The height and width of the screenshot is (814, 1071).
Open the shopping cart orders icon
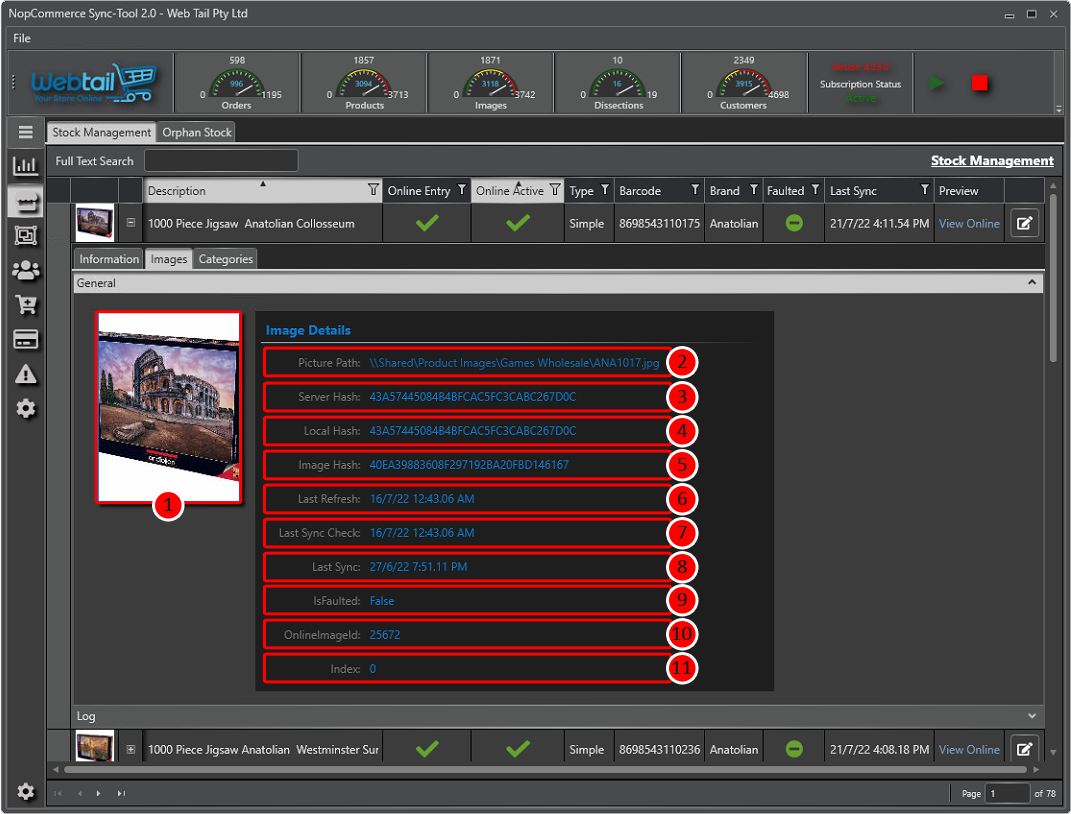tap(26, 305)
